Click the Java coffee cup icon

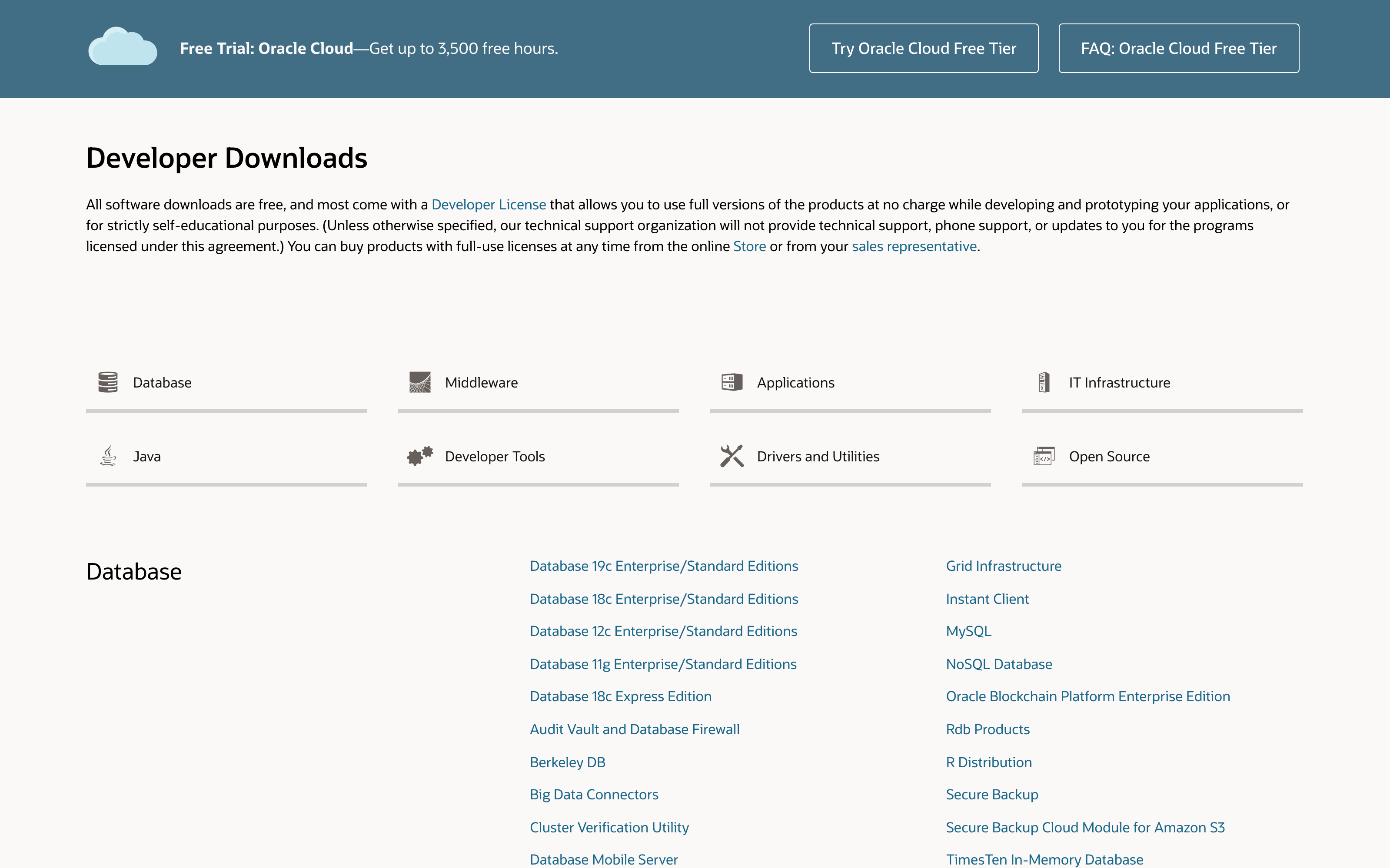(x=108, y=456)
